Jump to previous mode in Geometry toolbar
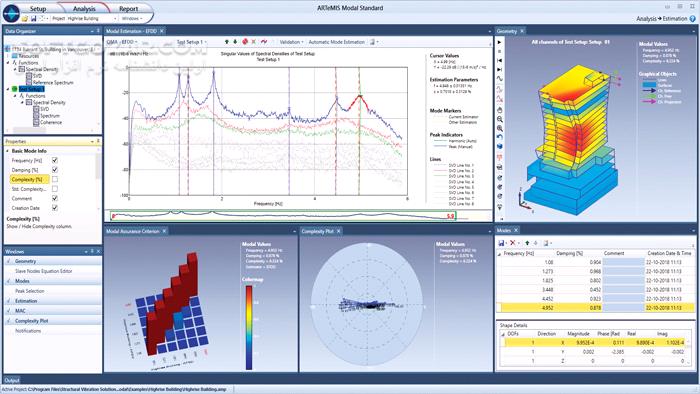 pos(500,60)
